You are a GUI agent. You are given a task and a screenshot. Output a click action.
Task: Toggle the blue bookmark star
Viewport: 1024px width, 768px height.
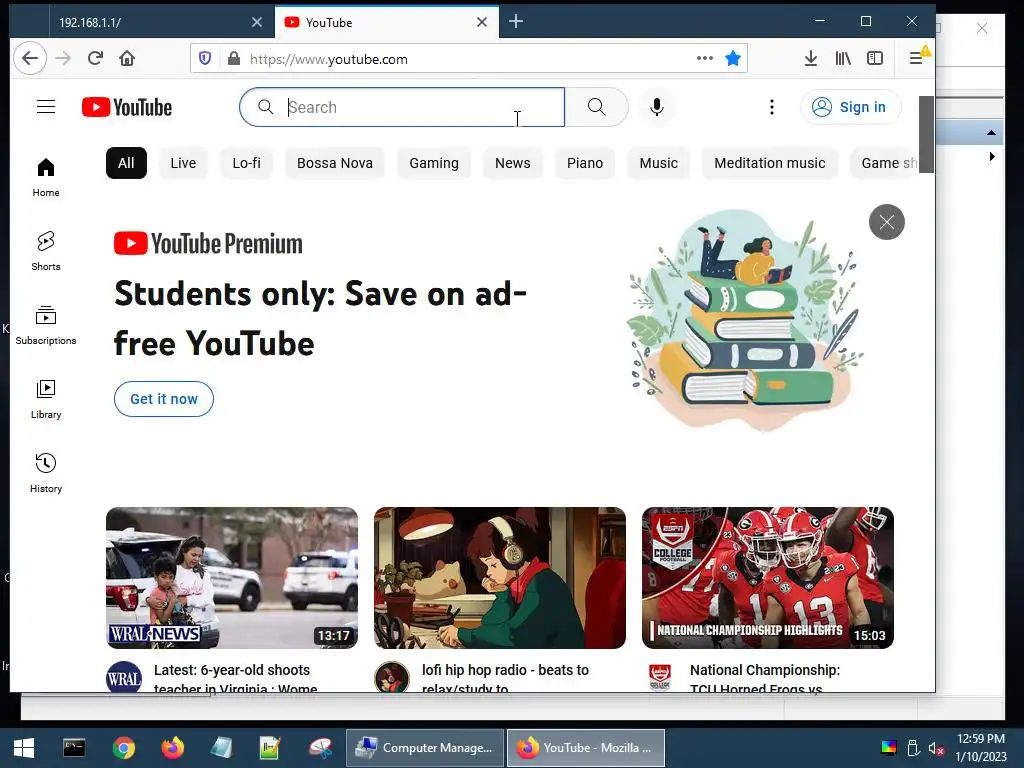click(x=733, y=59)
